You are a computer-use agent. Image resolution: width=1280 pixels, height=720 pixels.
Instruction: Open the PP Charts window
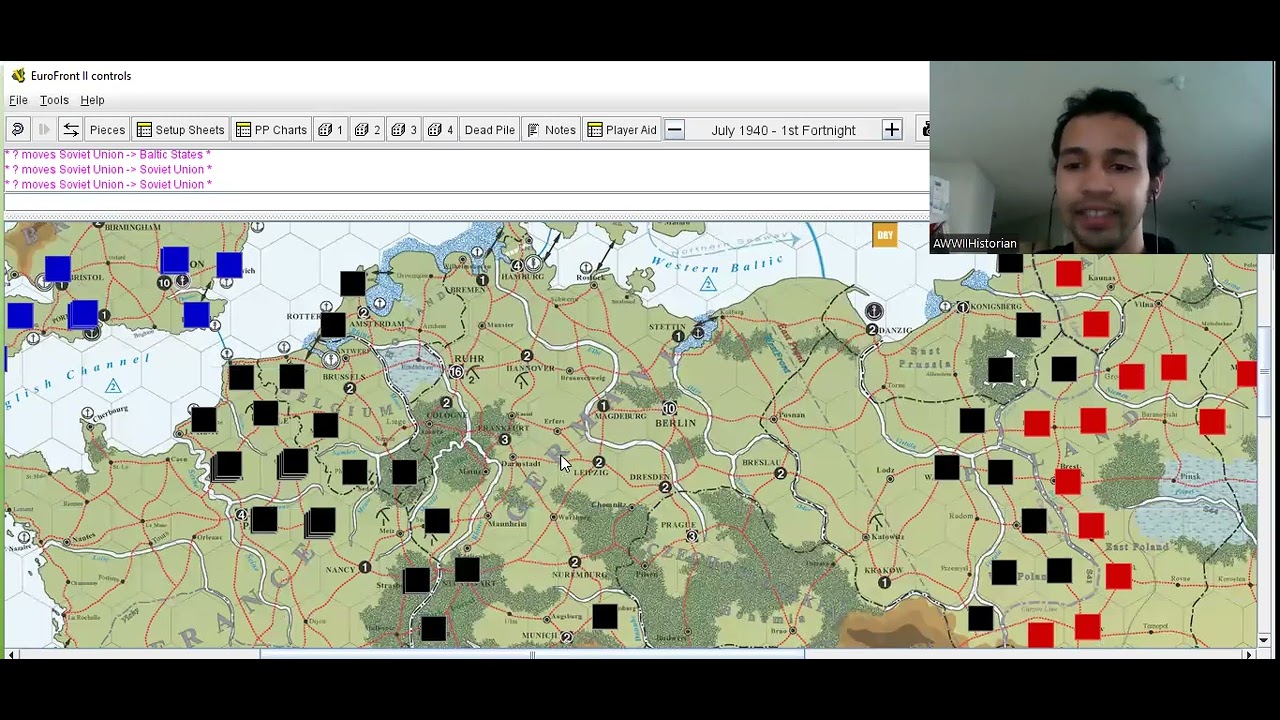(x=271, y=130)
